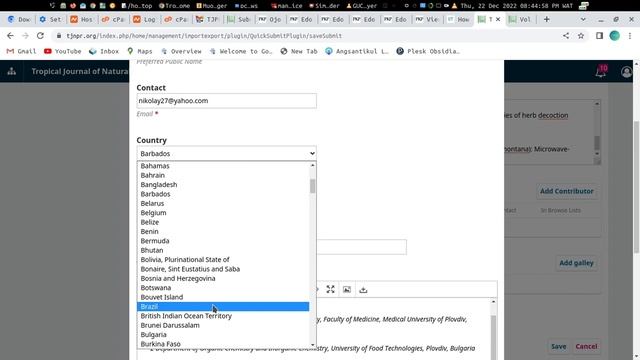Select Benin in country list
Screen dimensions: 640x360
point(223,231)
